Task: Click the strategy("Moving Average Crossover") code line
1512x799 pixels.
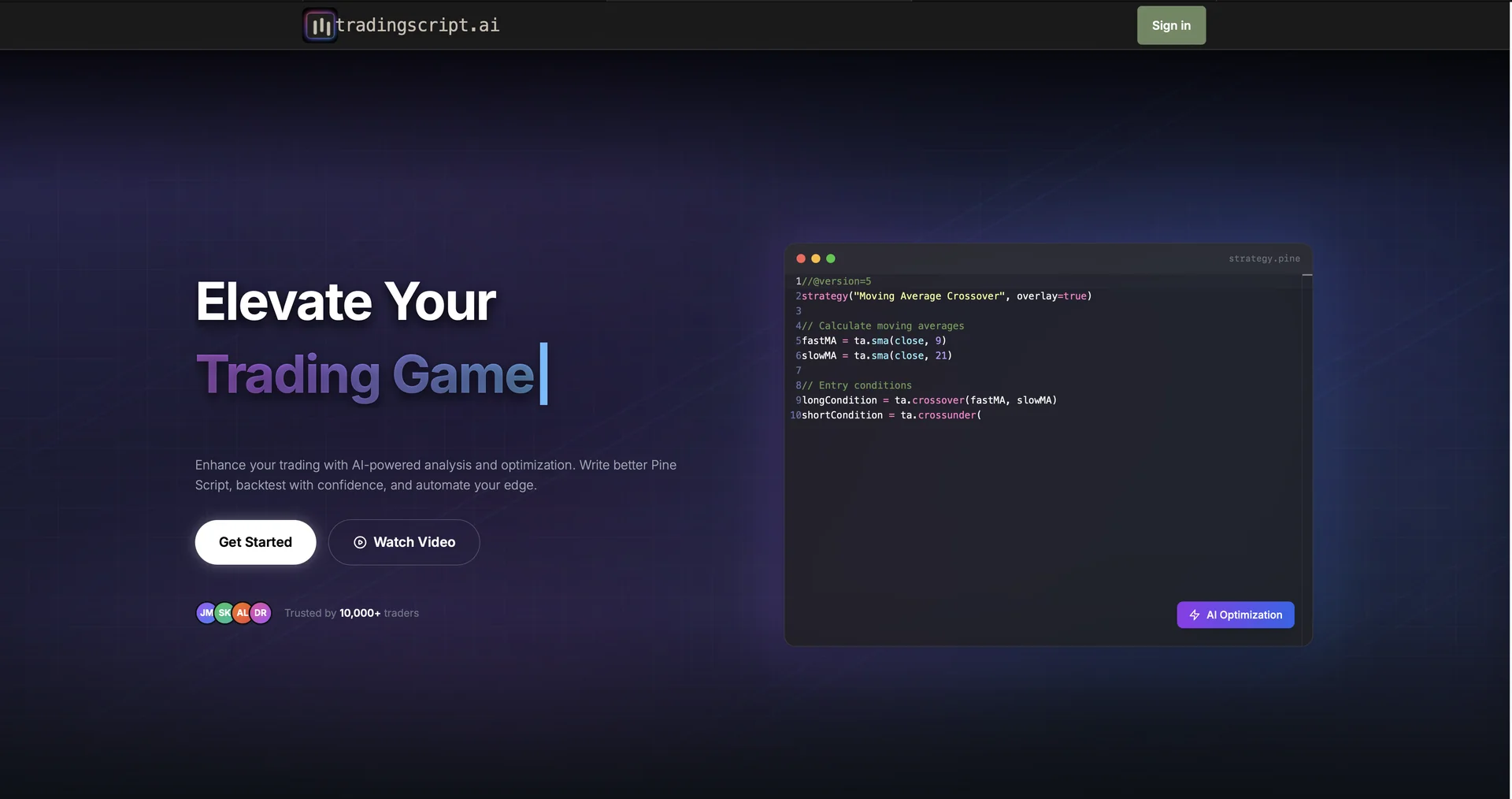Action: coord(947,296)
